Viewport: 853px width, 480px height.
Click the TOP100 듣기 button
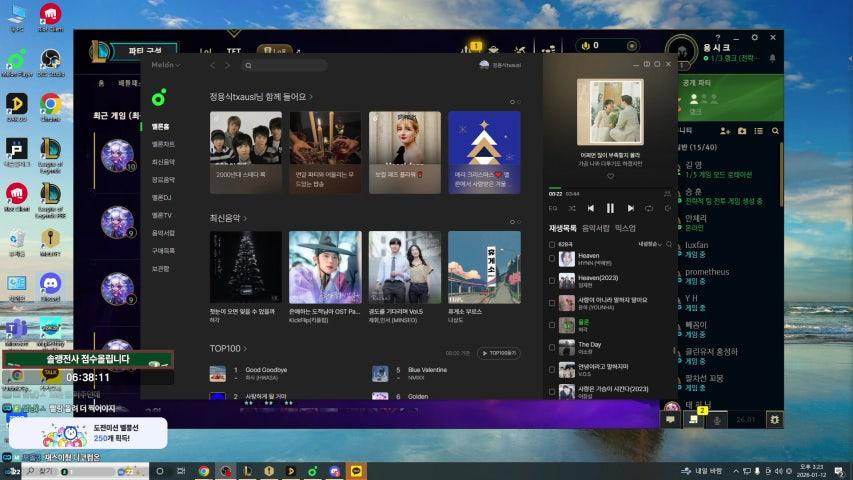click(x=498, y=353)
